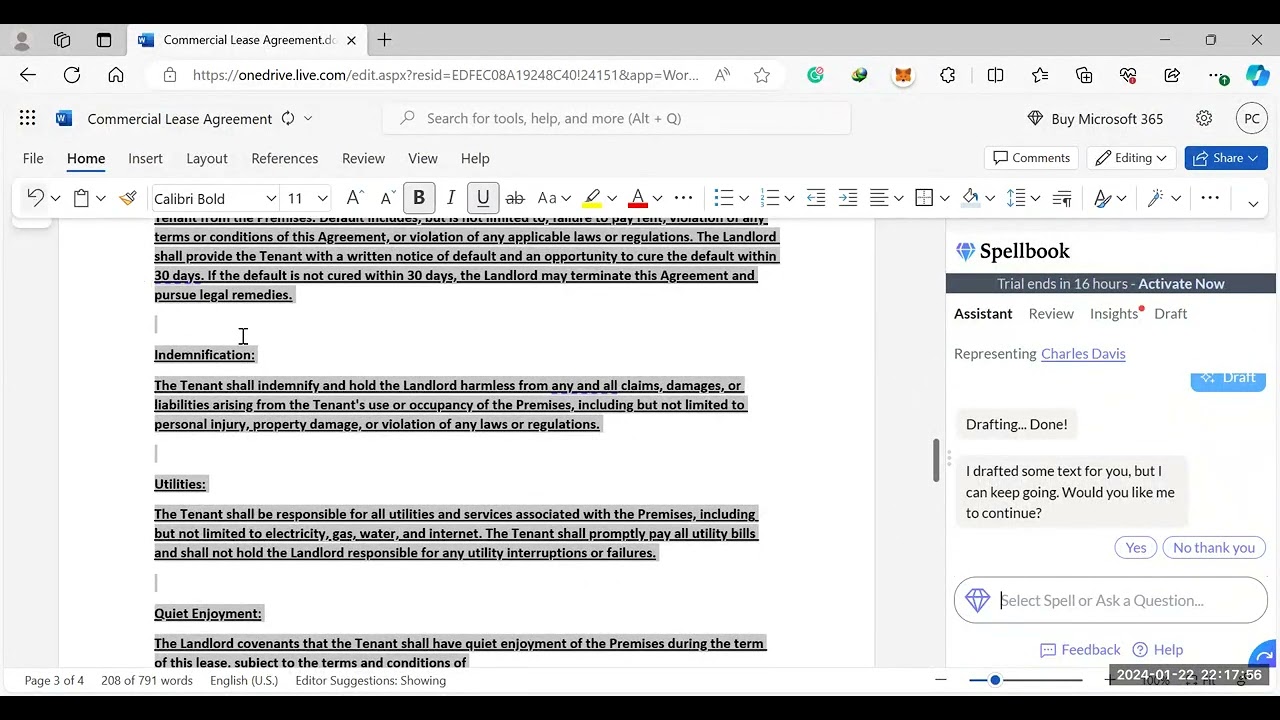Viewport: 1280px width, 720px height.
Task: Toggle Underline formatting
Action: click(483, 198)
